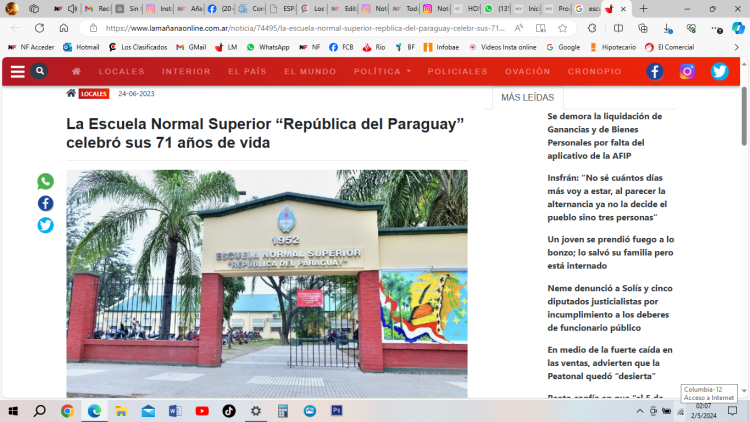This screenshot has height=422, width=750.
Task: Open Collections toolbar button
Action: (643, 28)
